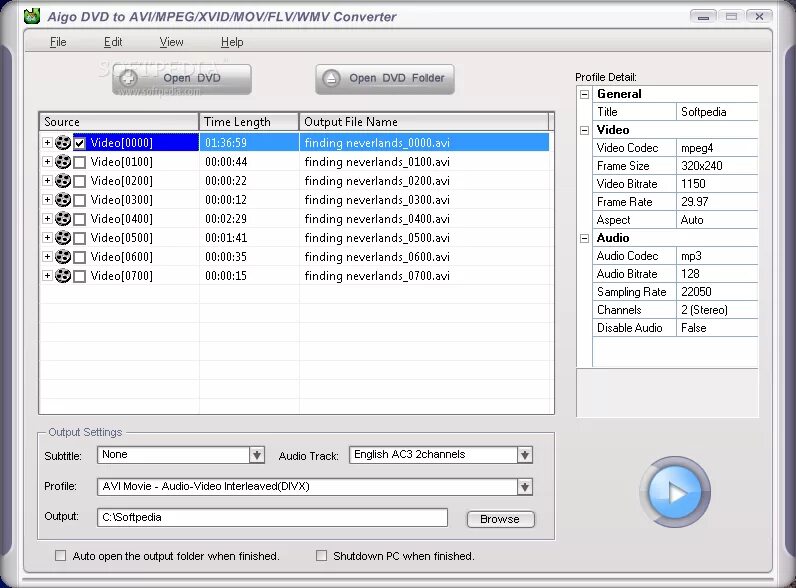The width and height of the screenshot is (796, 588).
Task: Click the Aigo app icon in title bar
Action: tap(32, 16)
